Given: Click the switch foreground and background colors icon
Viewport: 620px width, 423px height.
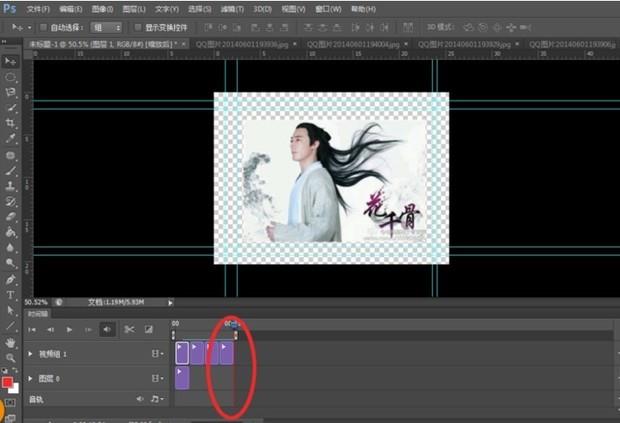Looking at the screenshot, I should (x=15, y=371).
